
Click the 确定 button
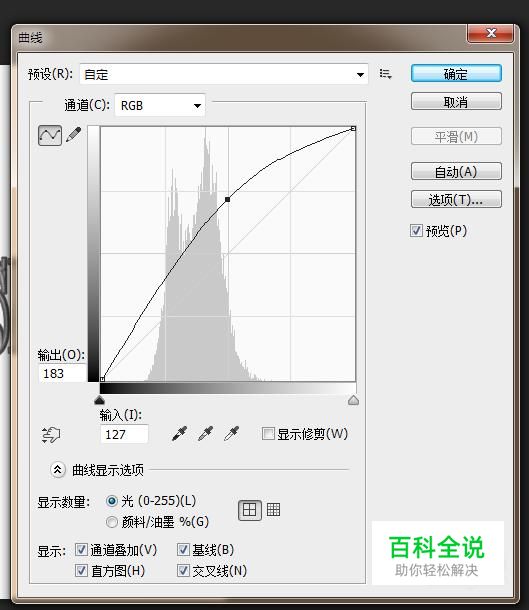[456, 74]
